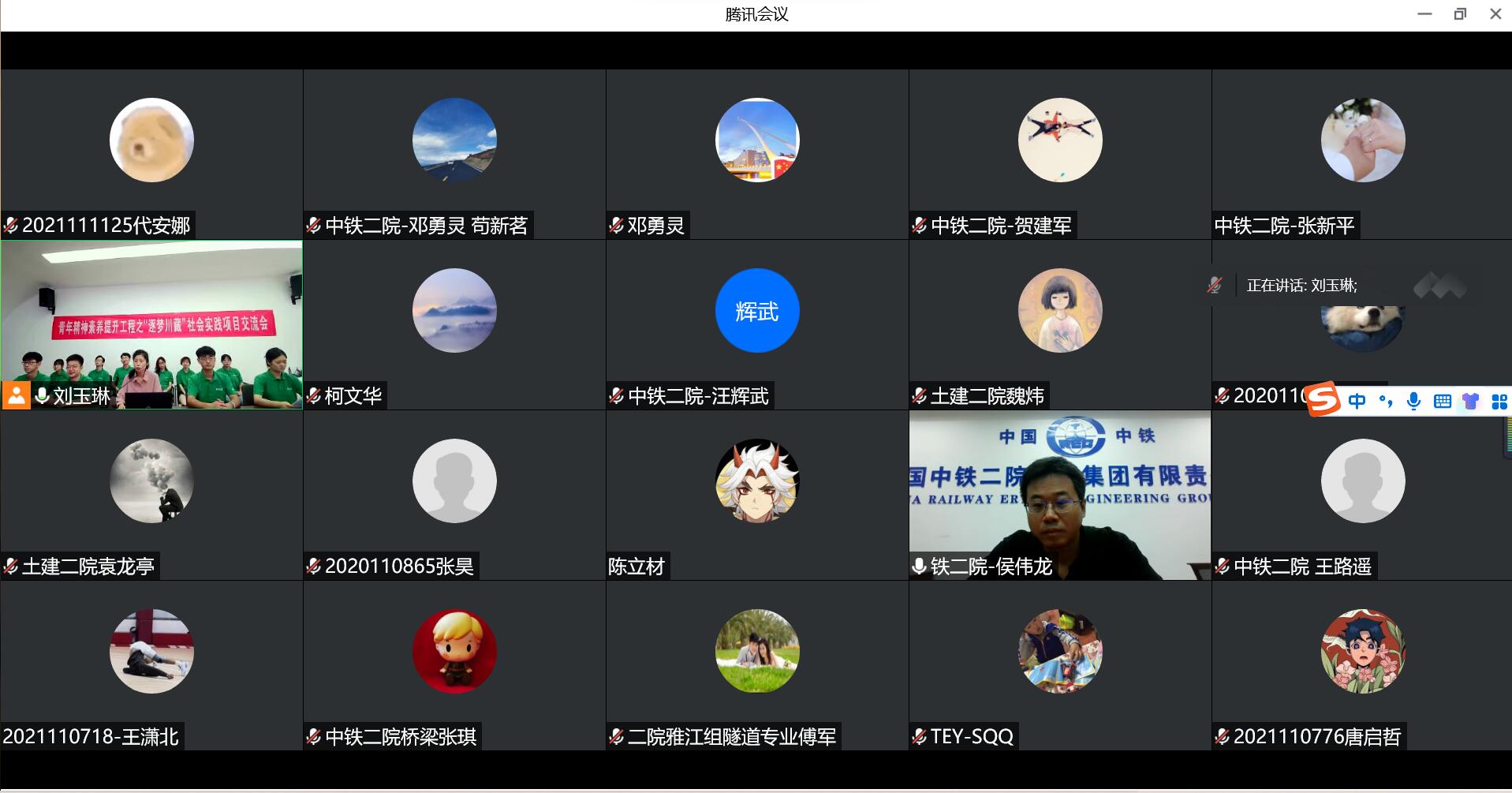Click the 陈立材 name label
1512x793 pixels.
click(x=637, y=567)
